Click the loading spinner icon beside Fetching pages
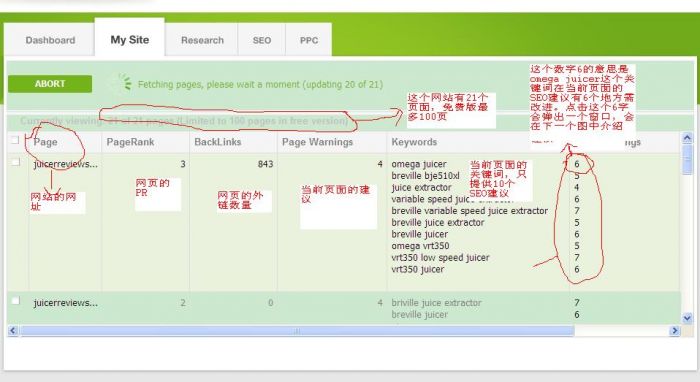700x382 pixels. (124, 83)
